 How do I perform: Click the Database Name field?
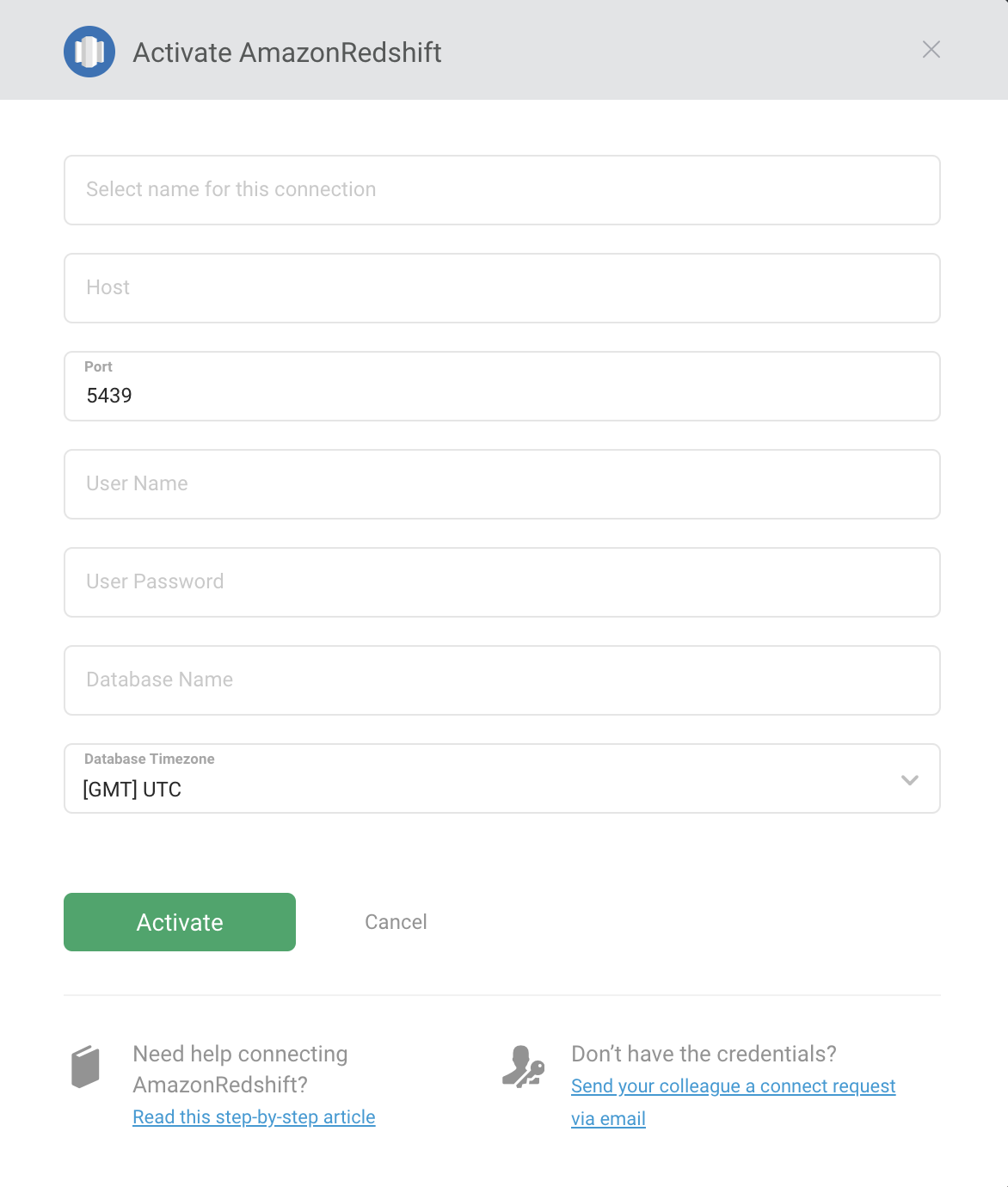point(501,680)
